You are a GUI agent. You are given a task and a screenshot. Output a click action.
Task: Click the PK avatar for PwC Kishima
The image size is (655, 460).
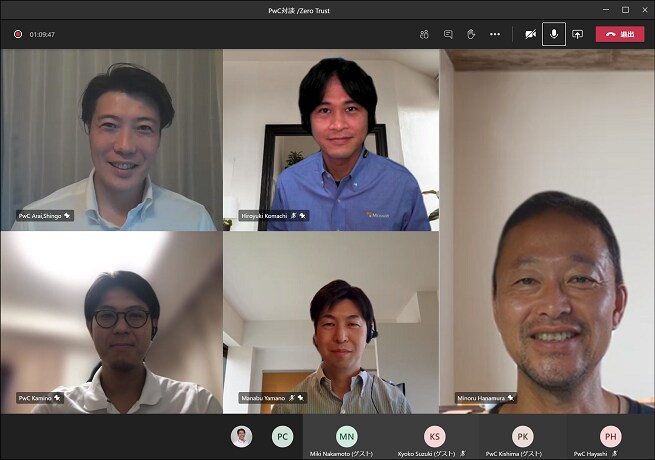(x=522, y=436)
